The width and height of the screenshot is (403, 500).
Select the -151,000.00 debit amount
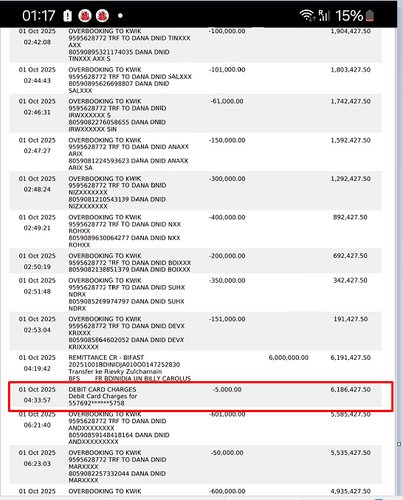[x=227, y=319]
